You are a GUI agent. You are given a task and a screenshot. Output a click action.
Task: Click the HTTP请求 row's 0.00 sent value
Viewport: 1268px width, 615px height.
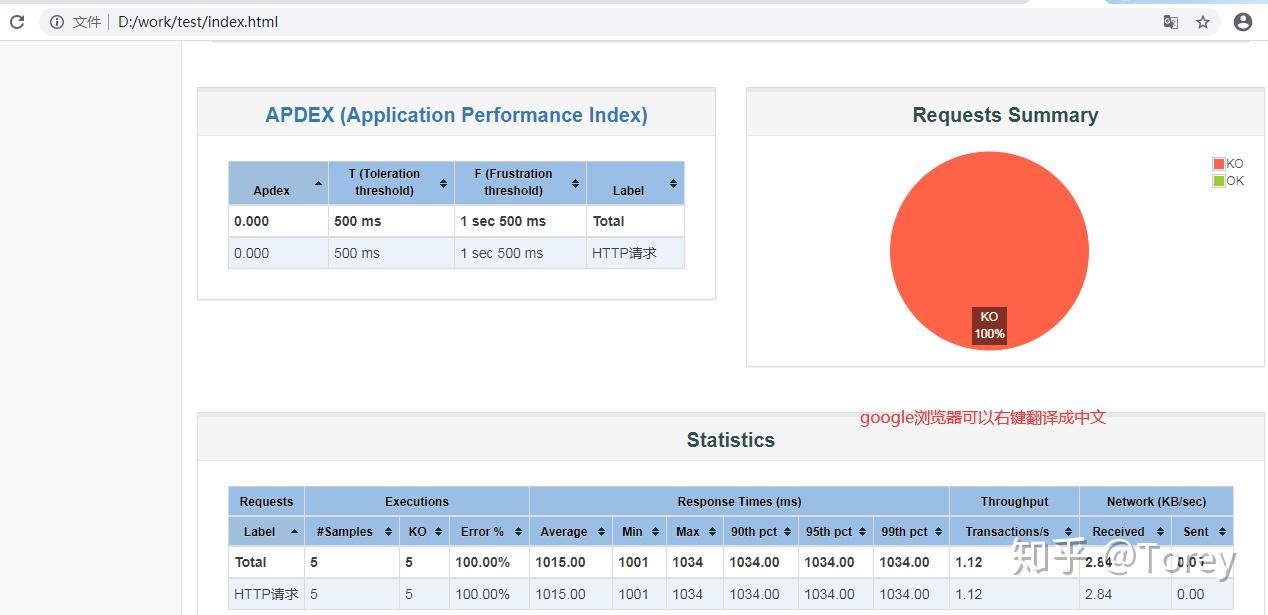click(x=1191, y=594)
